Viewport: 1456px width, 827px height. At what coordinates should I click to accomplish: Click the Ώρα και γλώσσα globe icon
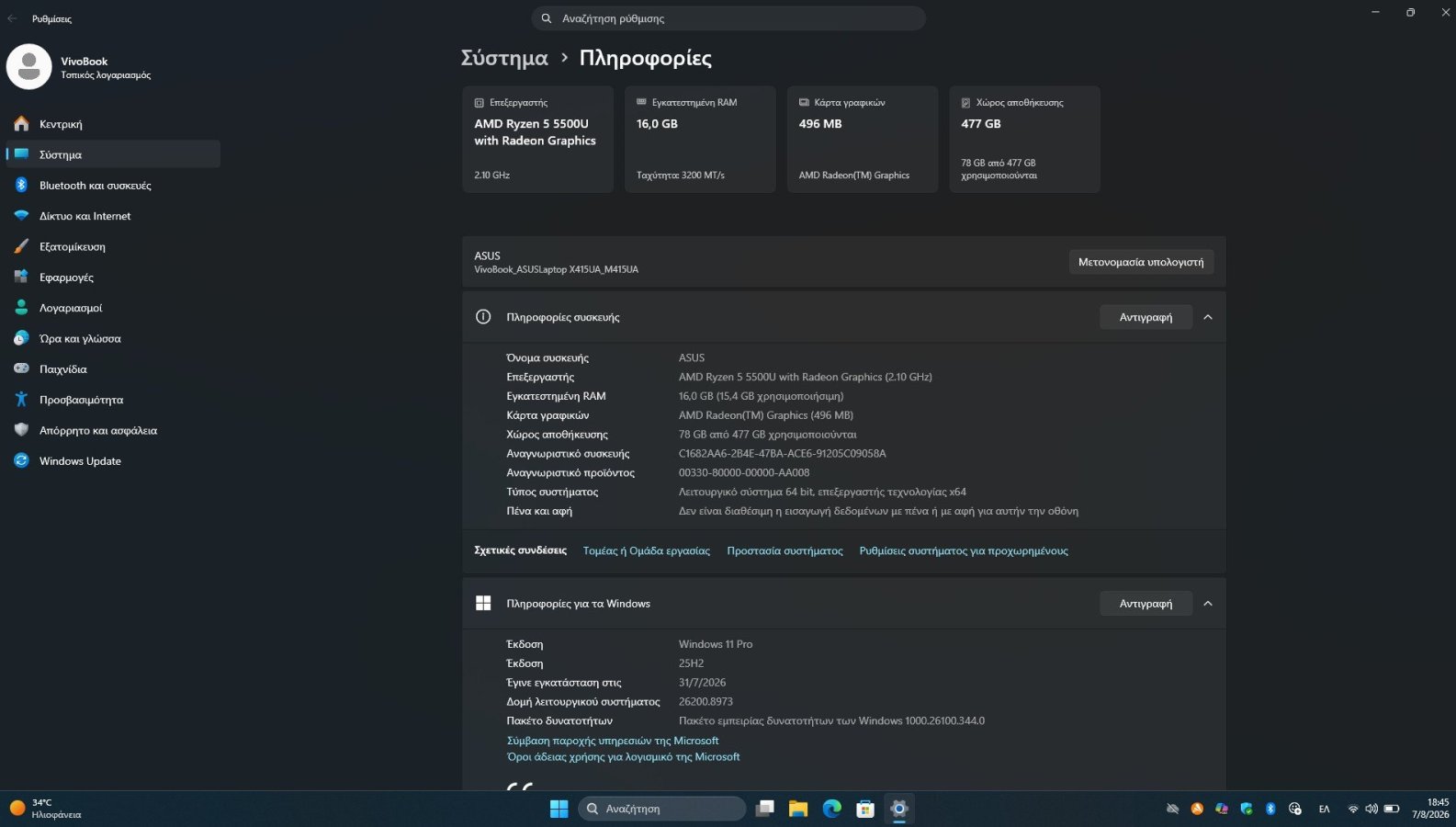[x=21, y=338]
